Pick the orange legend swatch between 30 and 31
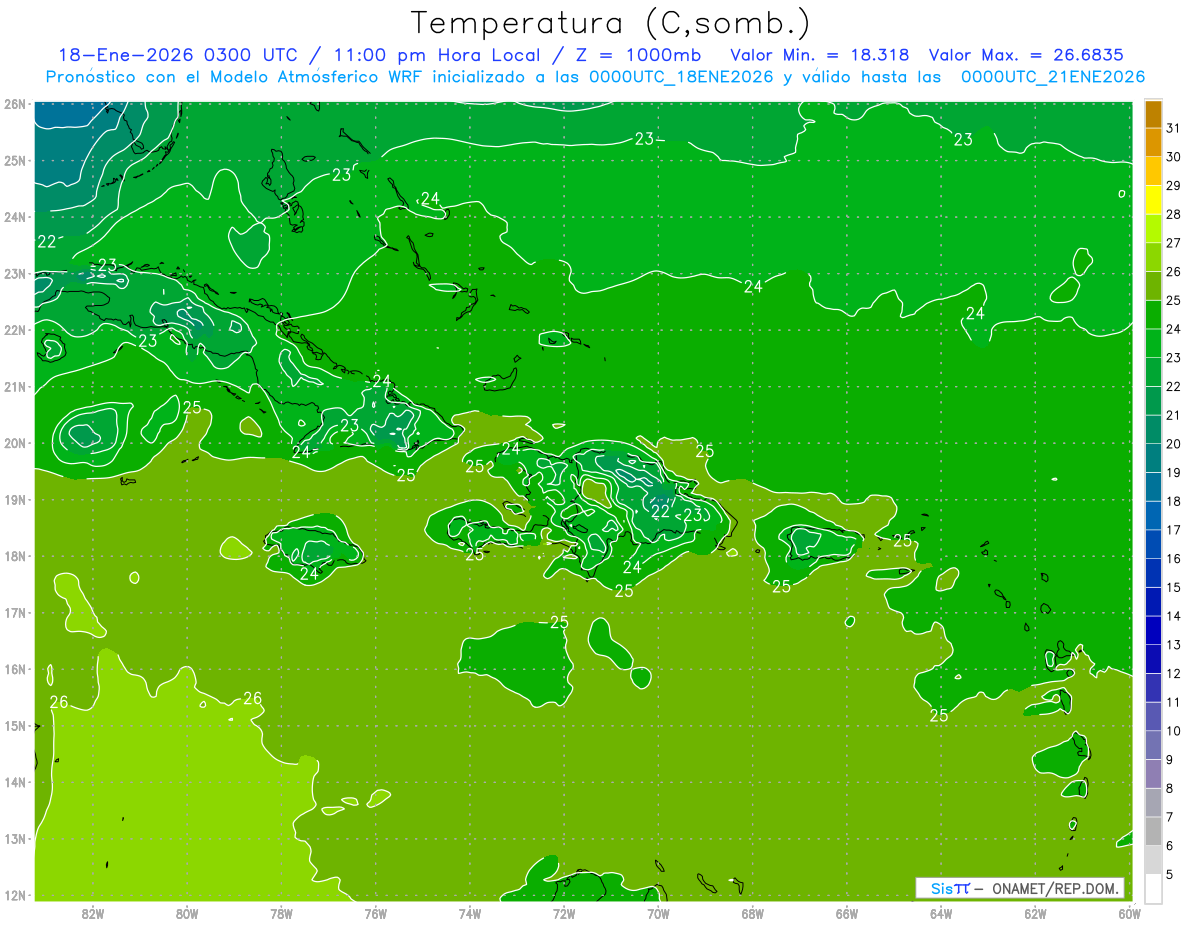The width and height of the screenshot is (1200, 927). [1153, 143]
